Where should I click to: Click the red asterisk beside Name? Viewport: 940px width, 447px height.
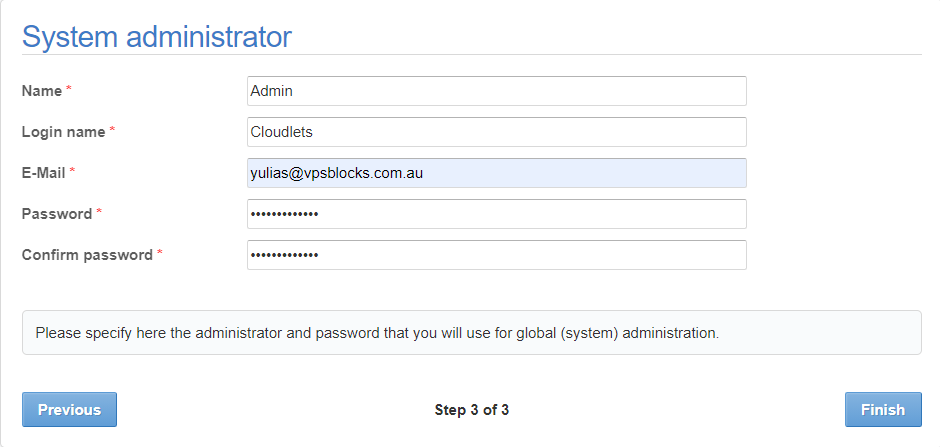(x=68, y=89)
